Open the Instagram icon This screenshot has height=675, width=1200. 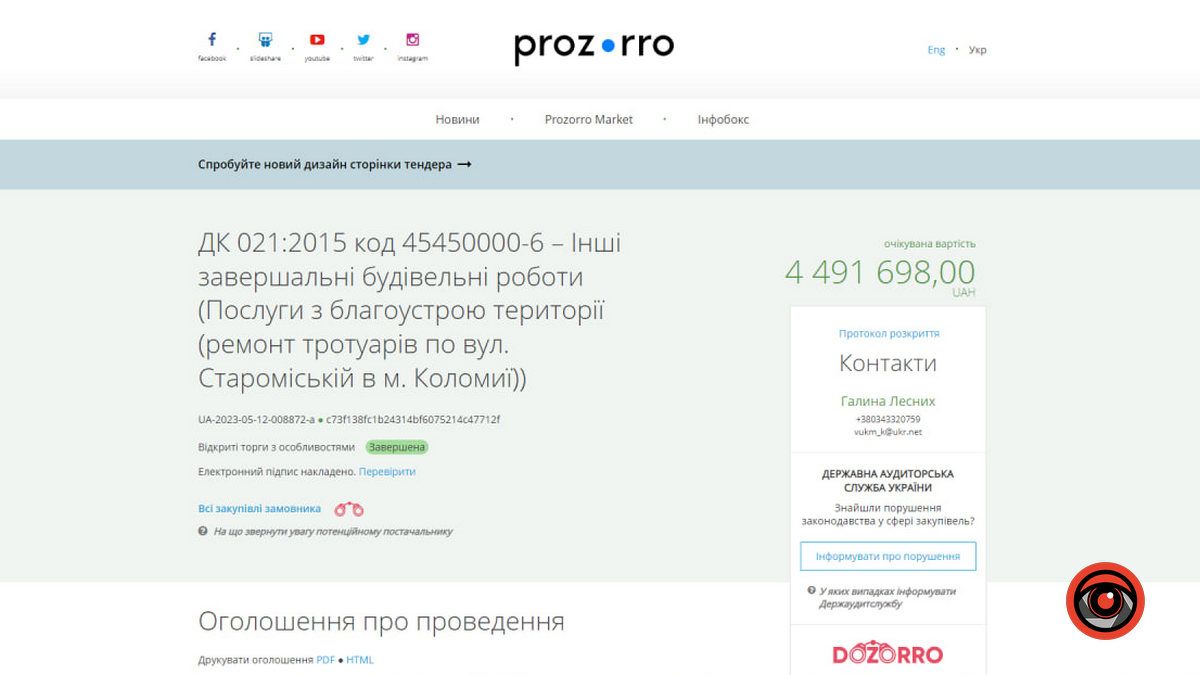(412, 39)
